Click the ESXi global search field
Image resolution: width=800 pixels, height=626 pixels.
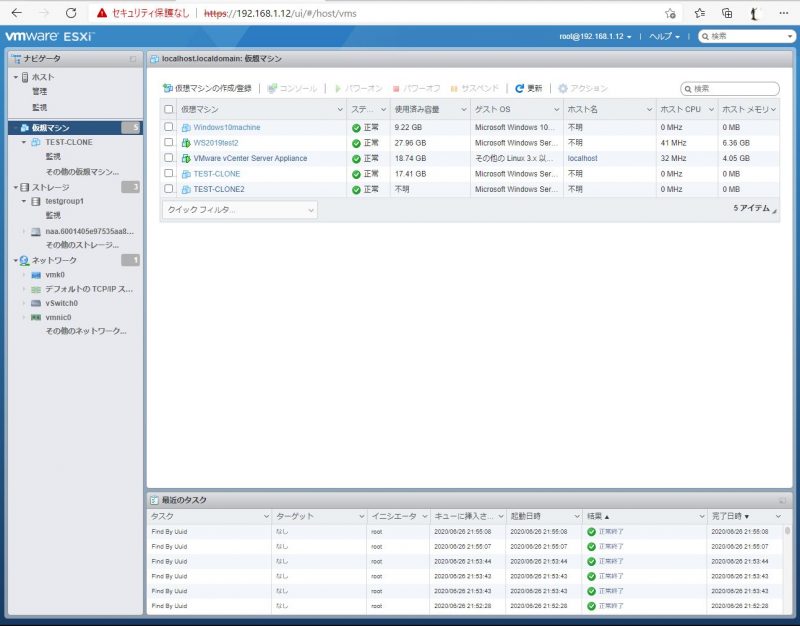[746, 36]
